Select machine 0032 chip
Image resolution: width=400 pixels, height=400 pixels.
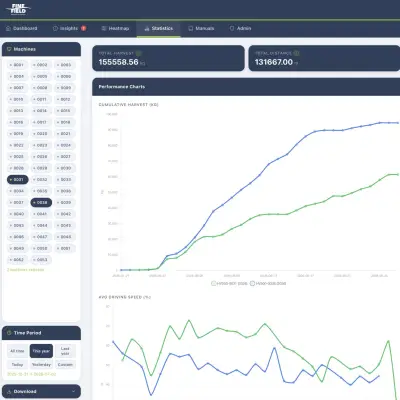pos(41,180)
